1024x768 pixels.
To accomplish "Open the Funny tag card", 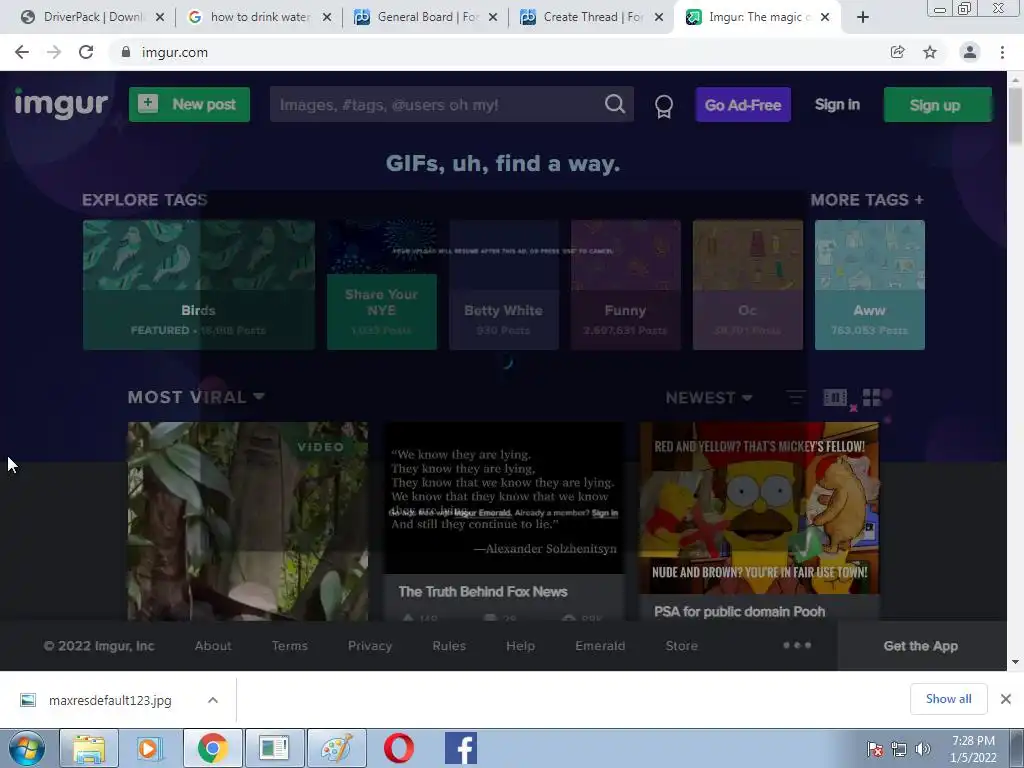I will (626, 285).
